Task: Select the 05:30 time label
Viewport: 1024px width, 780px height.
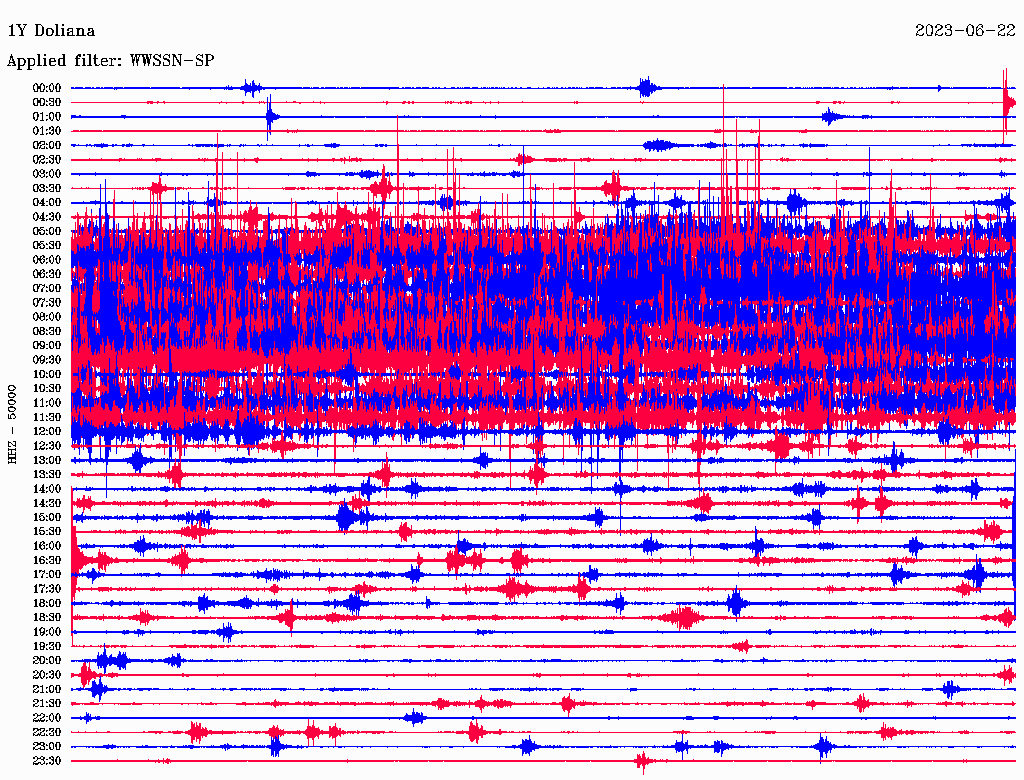Action: click(47, 246)
